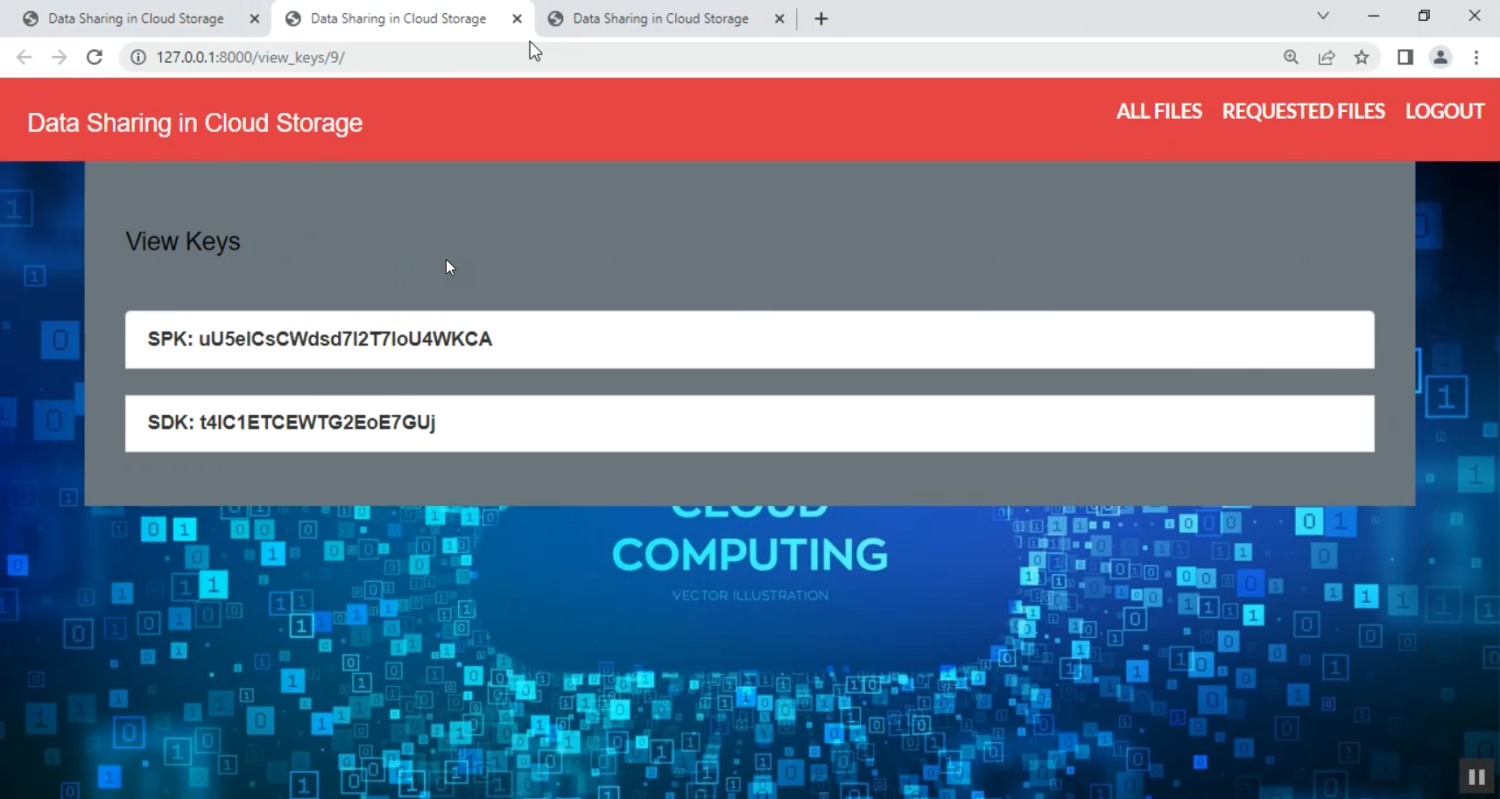This screenshot has height=799, width=1500.
Task: Close the active browser tab
Action: 517,18
